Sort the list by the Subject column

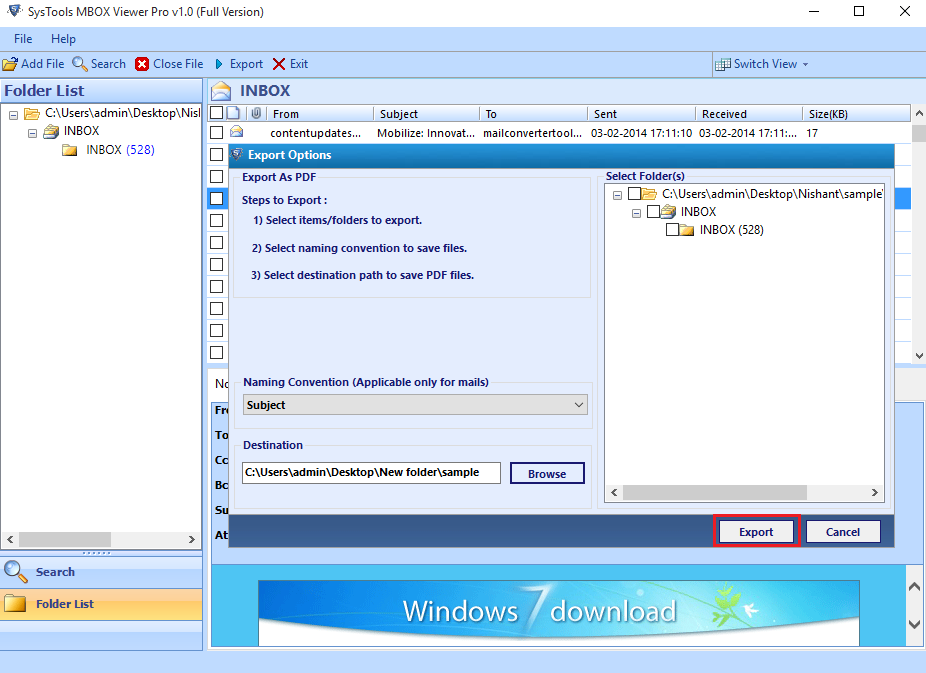pyautogui.click(x=426, y=113)
